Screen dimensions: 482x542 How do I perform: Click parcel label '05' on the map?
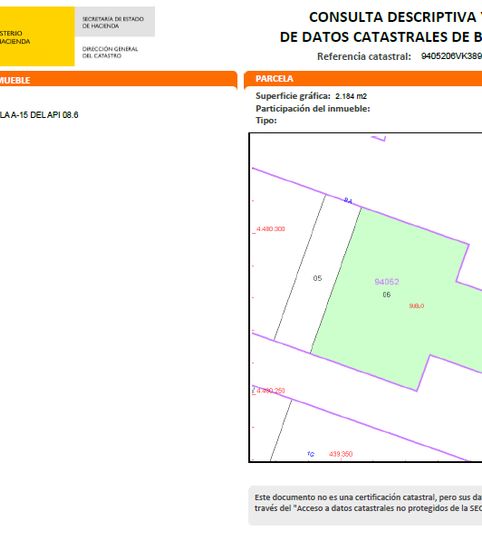tap(317, 278)
